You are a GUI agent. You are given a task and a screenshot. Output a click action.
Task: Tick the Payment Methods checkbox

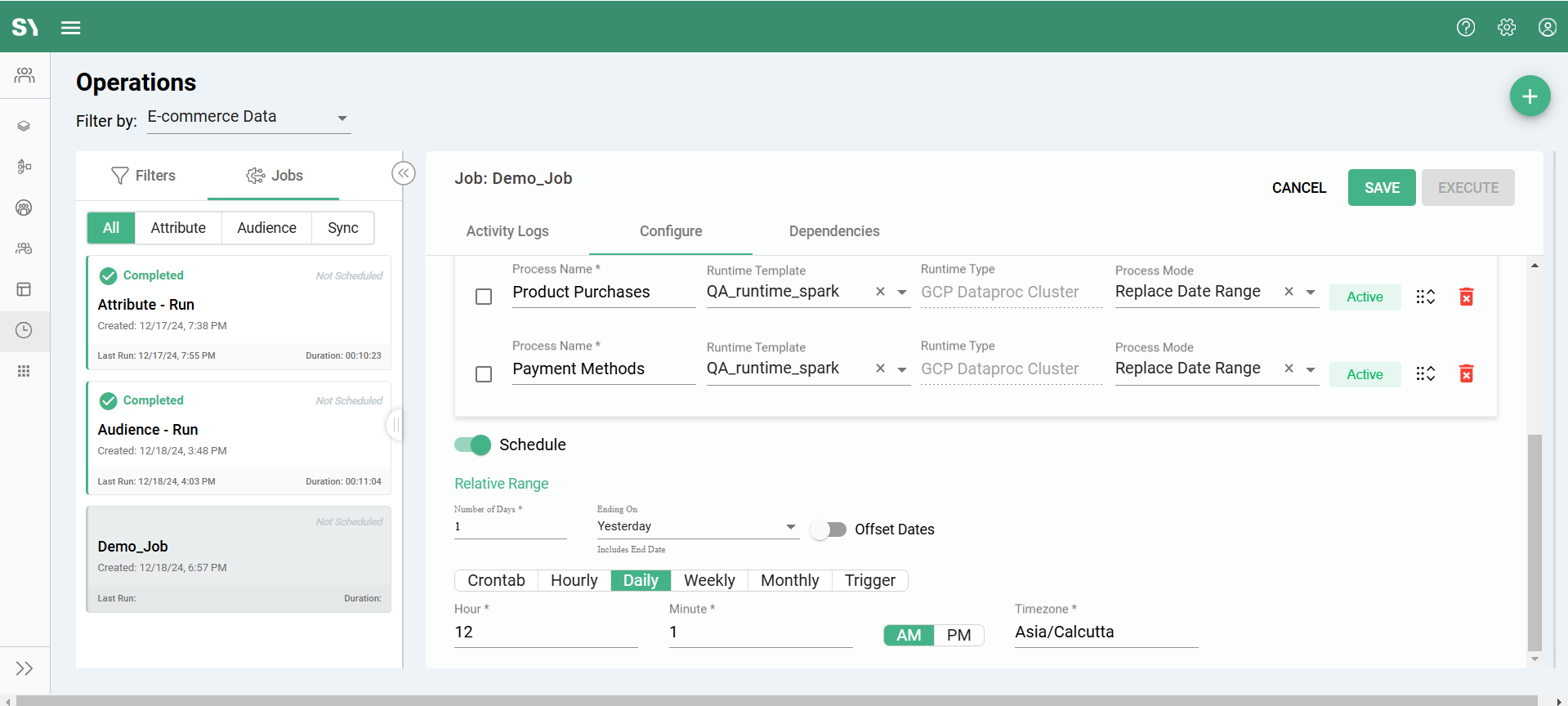484,374
